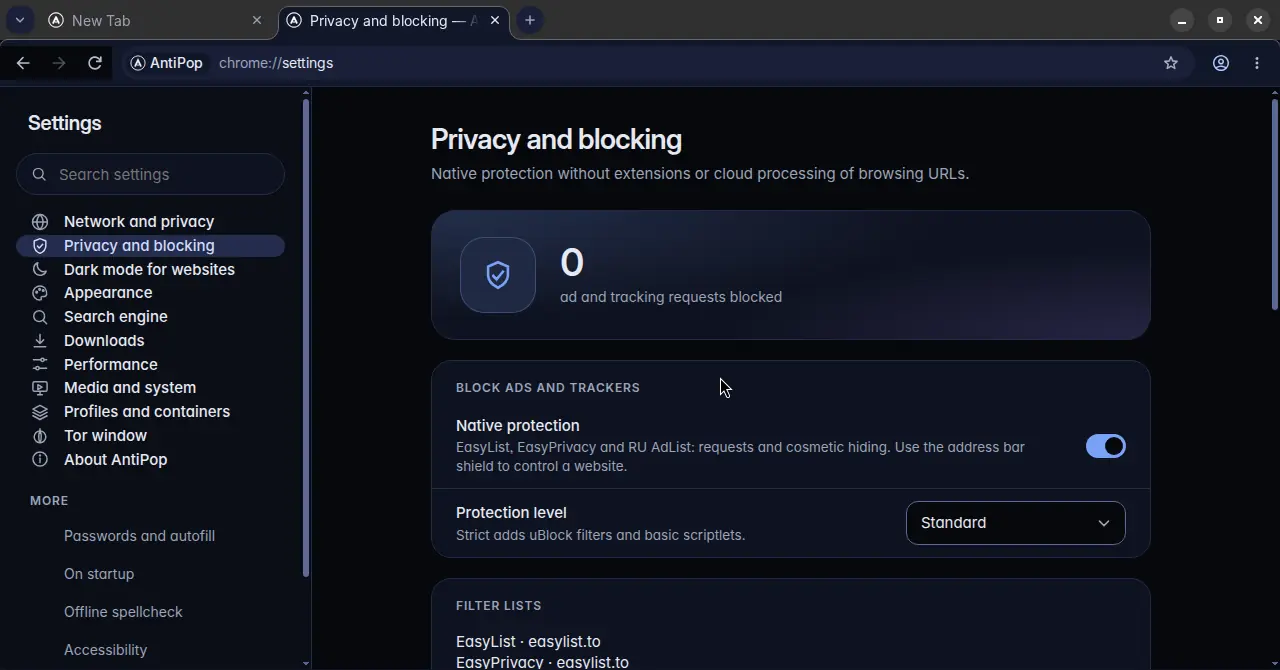1280x670 pixels.
Task: Click the forward navigation arrow
Action: (x=59, y=63)
